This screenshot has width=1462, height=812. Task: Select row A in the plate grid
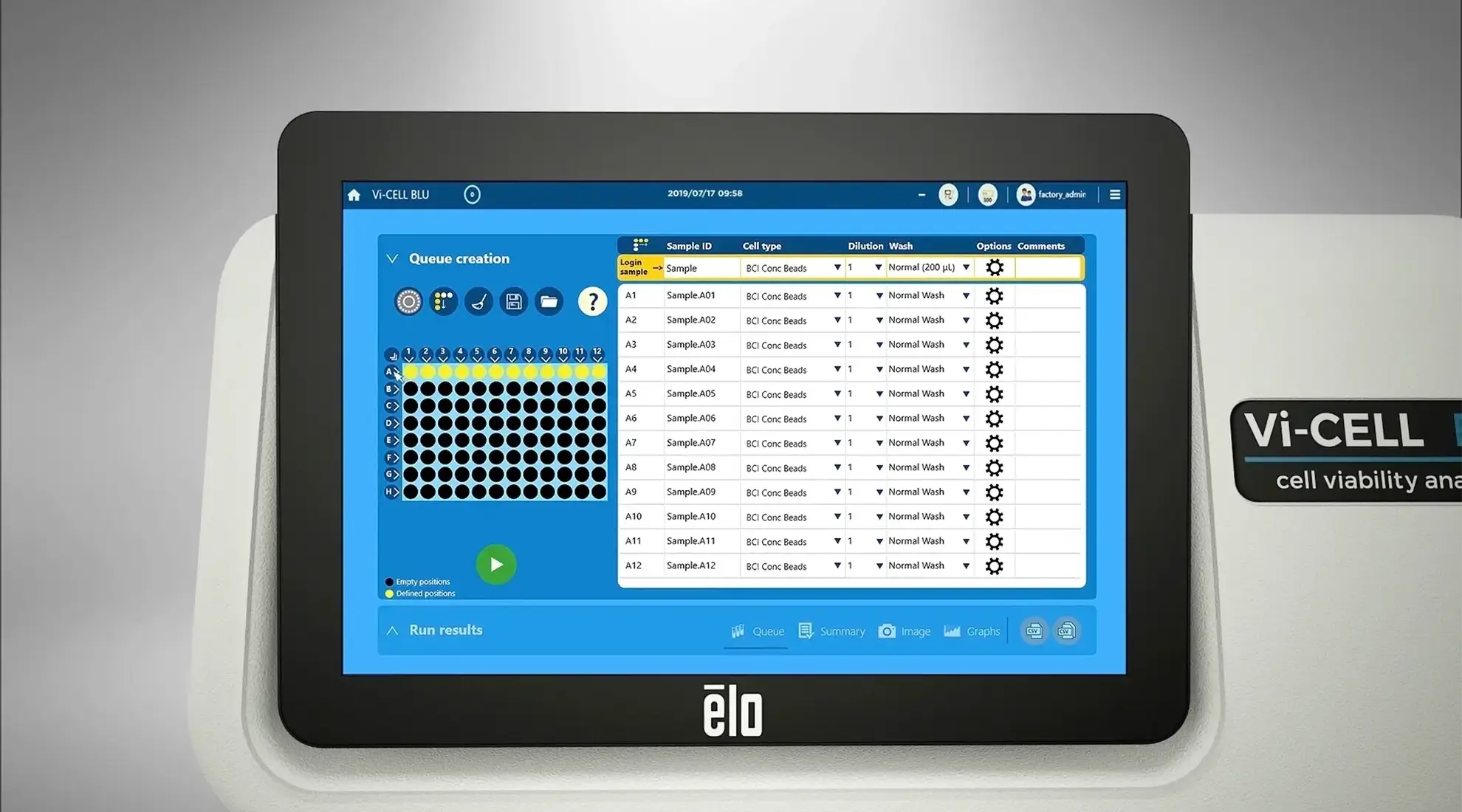(393, 372)
